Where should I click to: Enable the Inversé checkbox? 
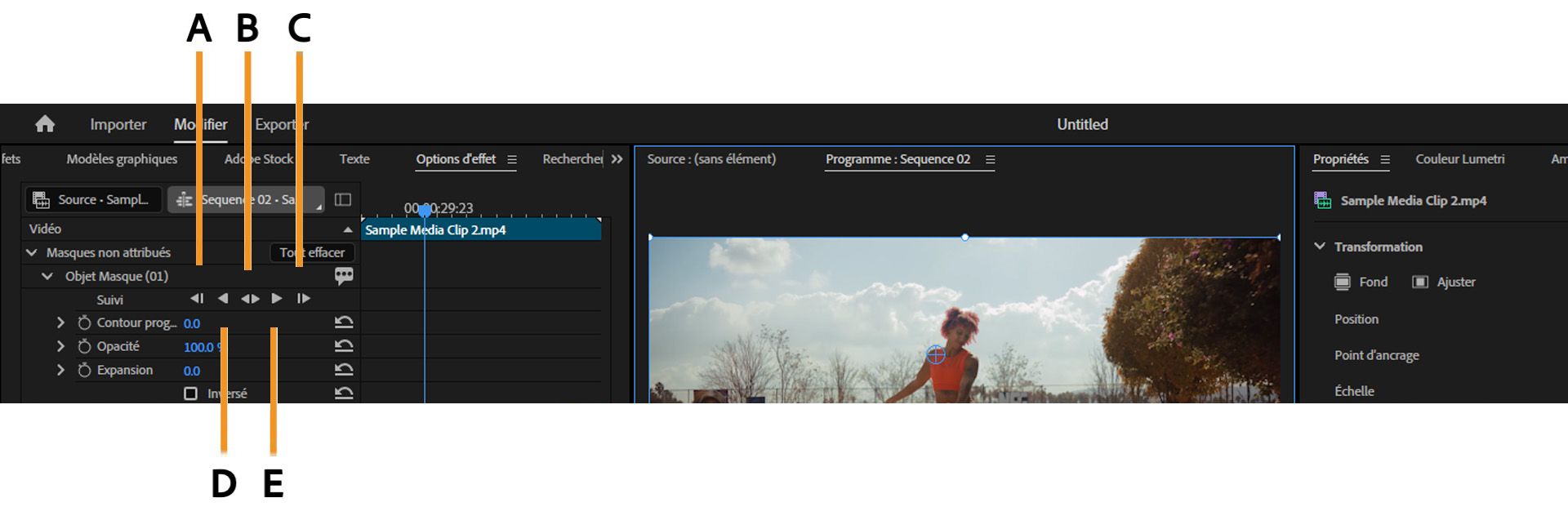point(190,394)
